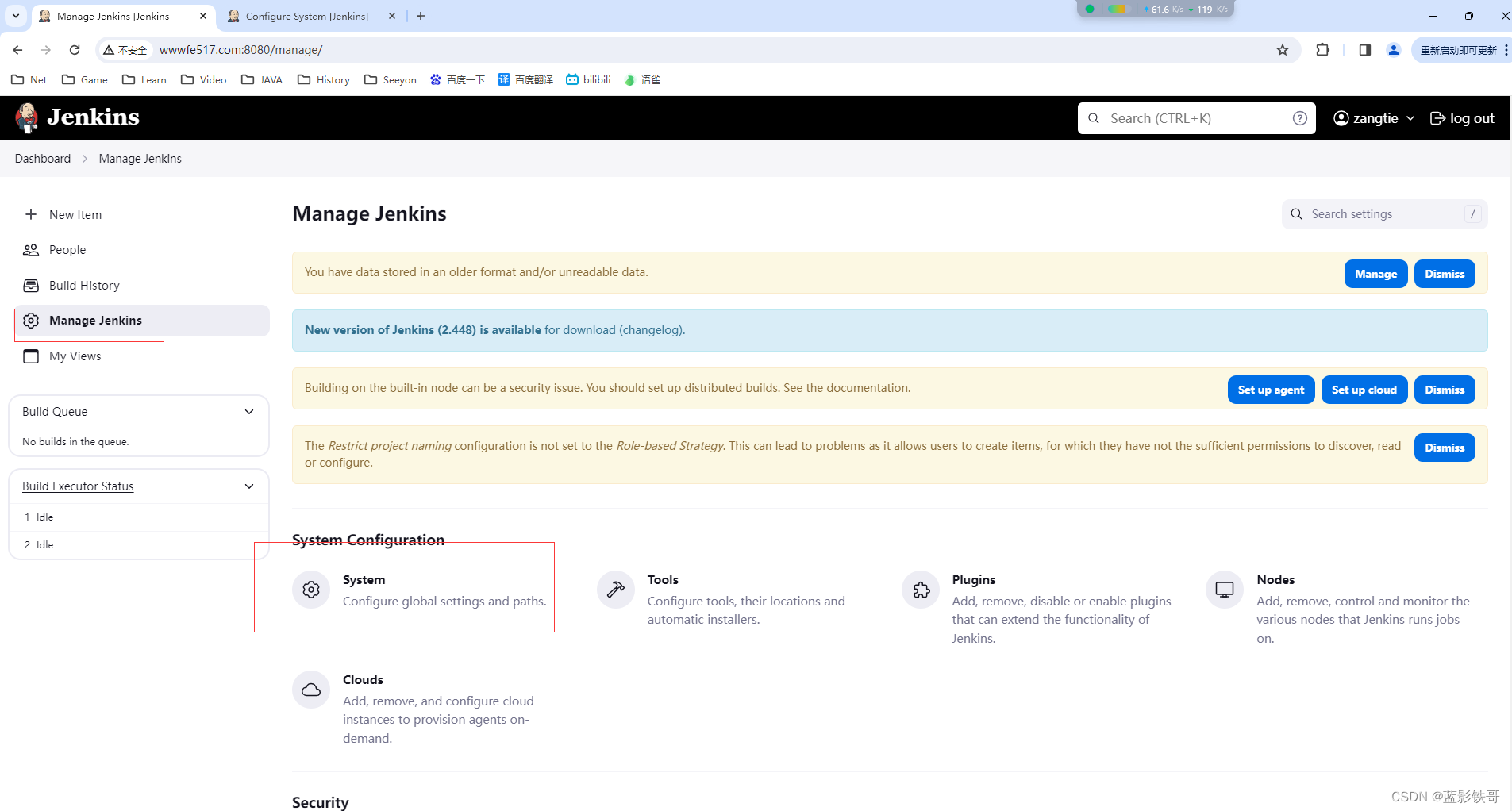Open the Seeyon bookmark folder
Viewport: 1512px width, 811px height.
click(x=391, y=79)
